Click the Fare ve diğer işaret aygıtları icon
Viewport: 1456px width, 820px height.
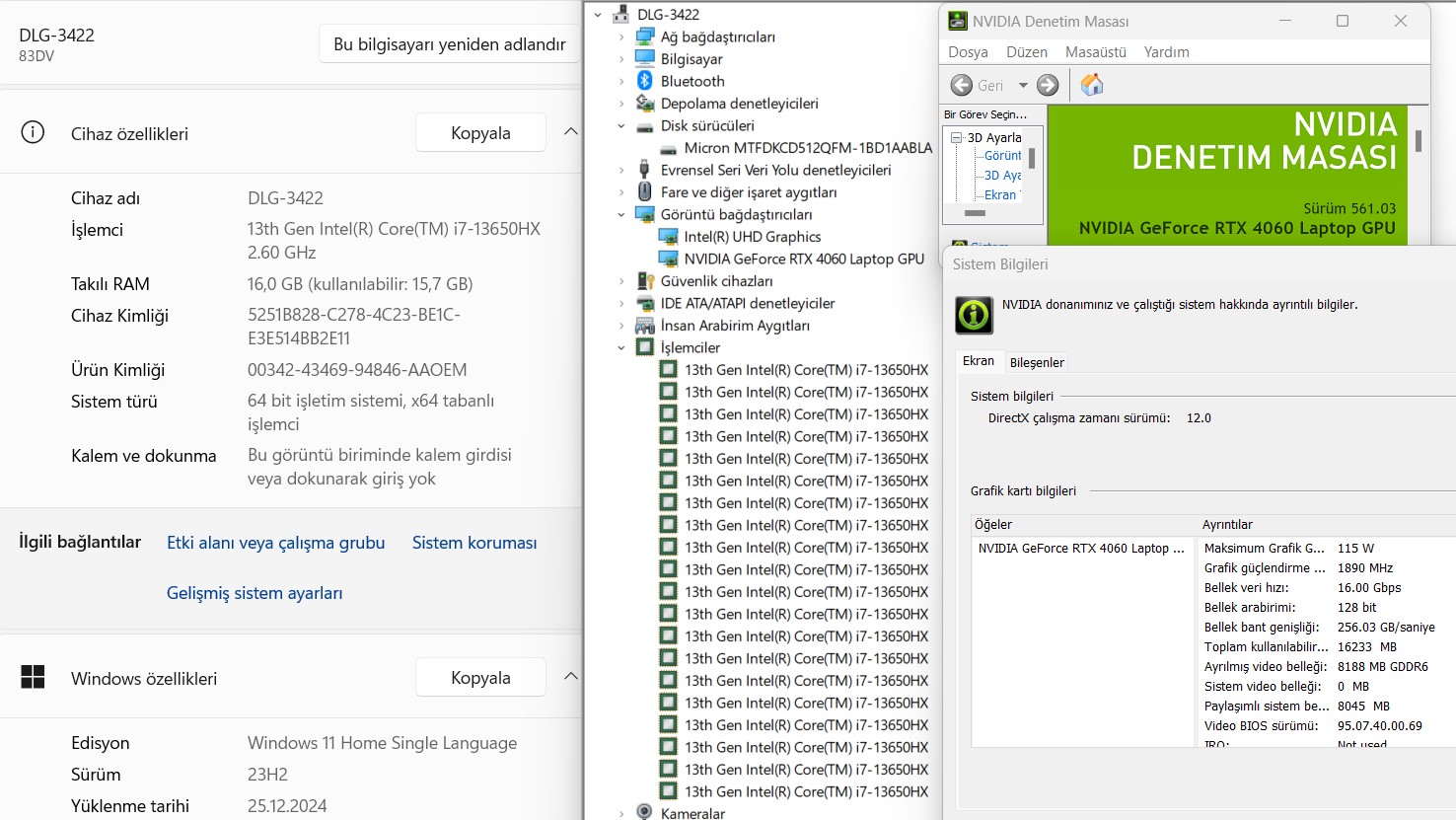pos(645,191)
